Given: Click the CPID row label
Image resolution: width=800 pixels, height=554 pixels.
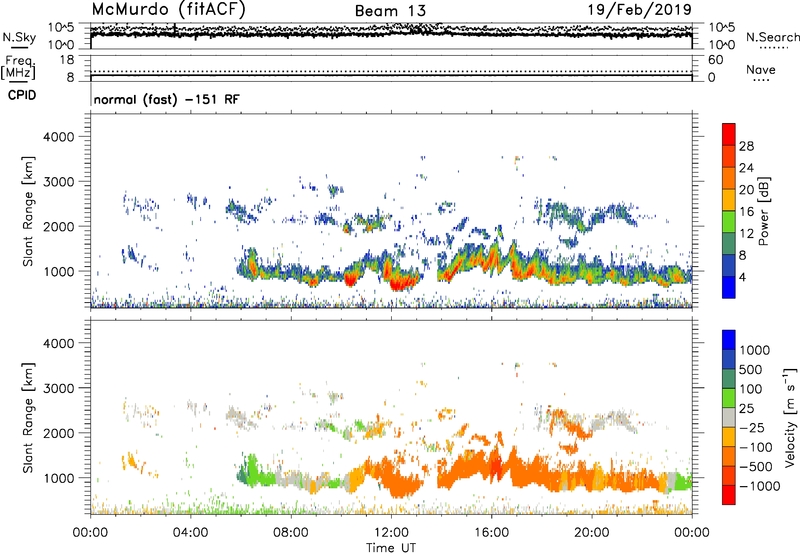Looking at the screenshot, I should point(22,95).
